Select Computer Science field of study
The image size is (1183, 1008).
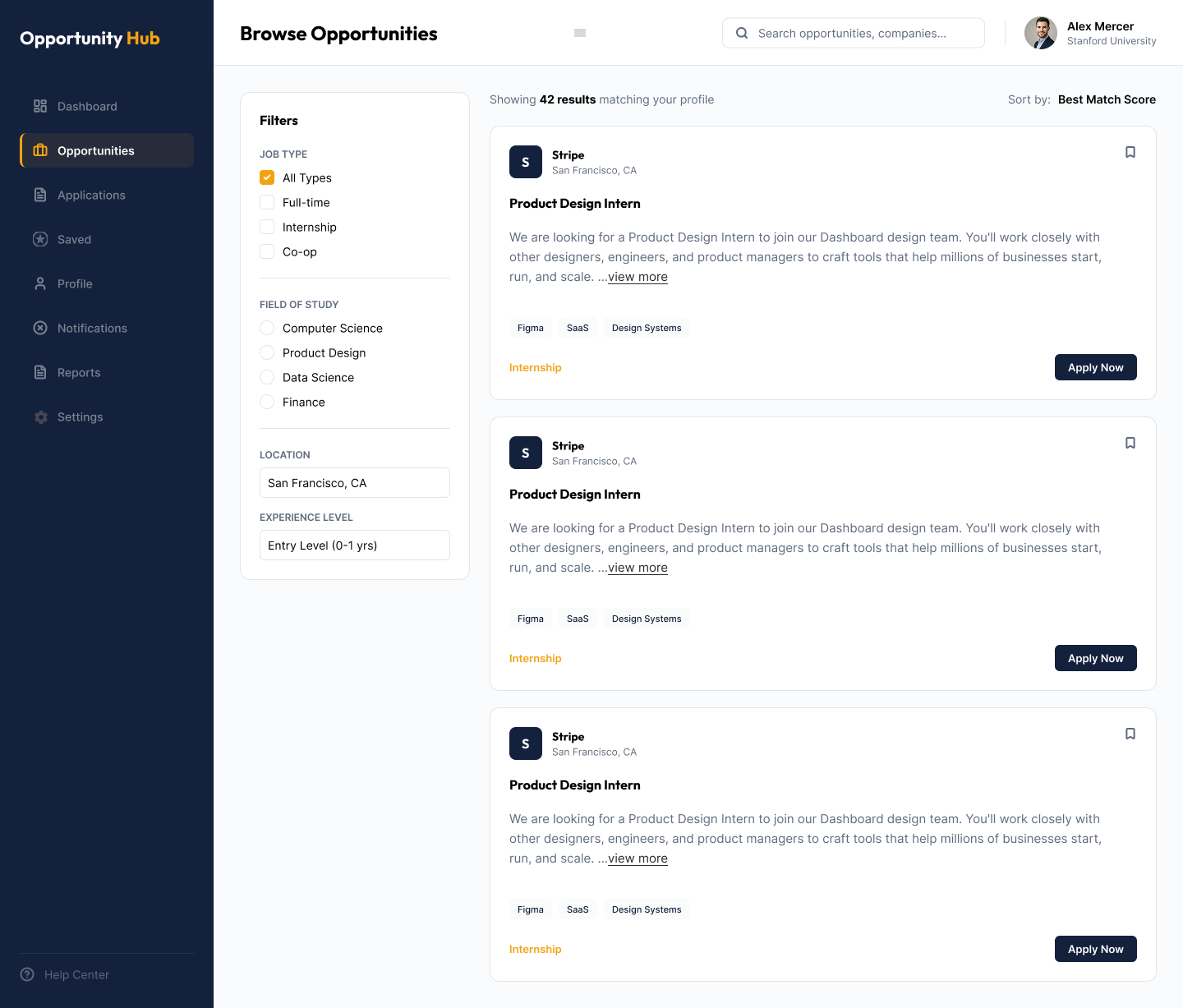pos(267,328)
